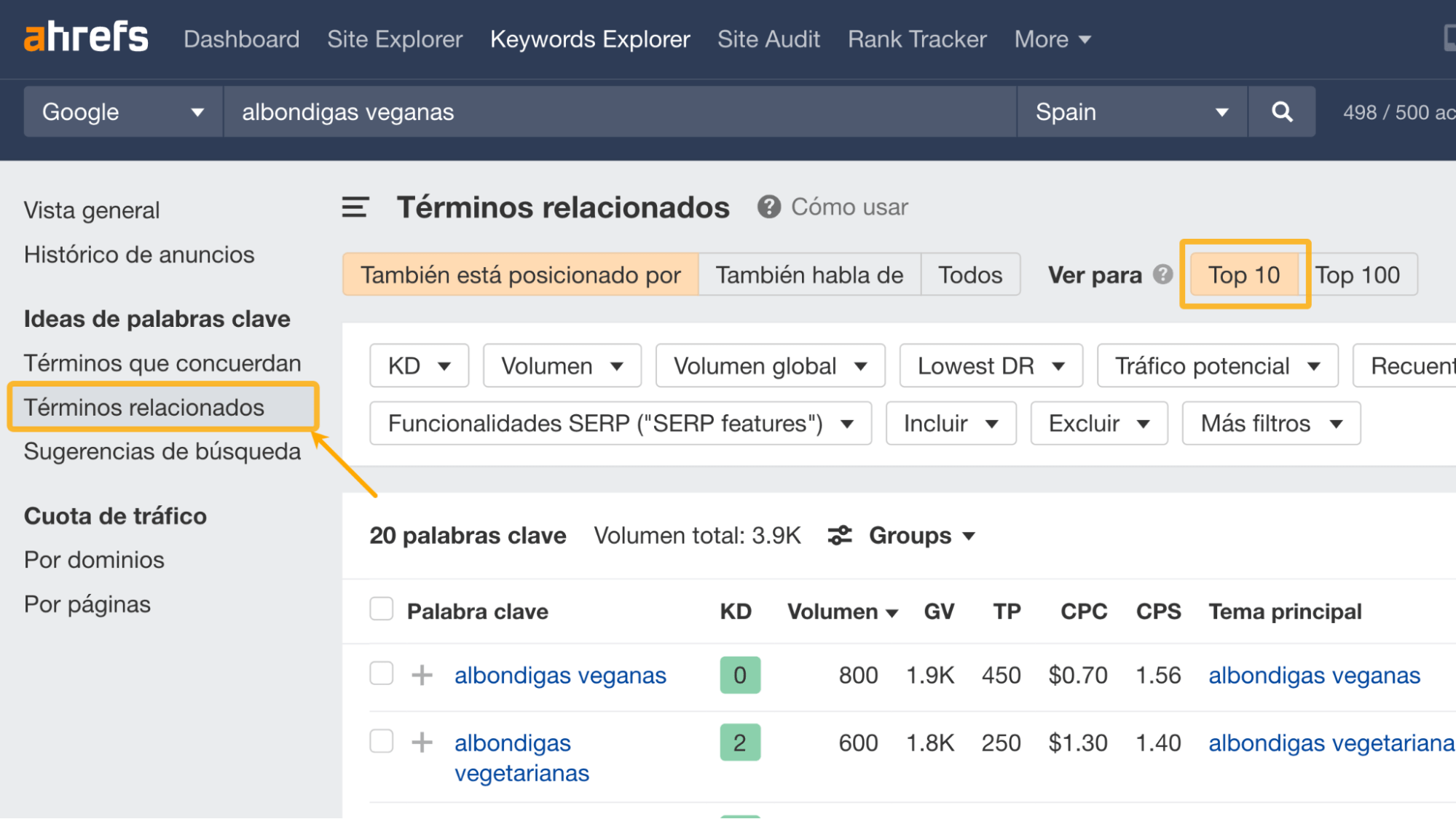Add albondigas veganas with the plus icon
This screenshot has width=1456, height=819.
(421, 675)
